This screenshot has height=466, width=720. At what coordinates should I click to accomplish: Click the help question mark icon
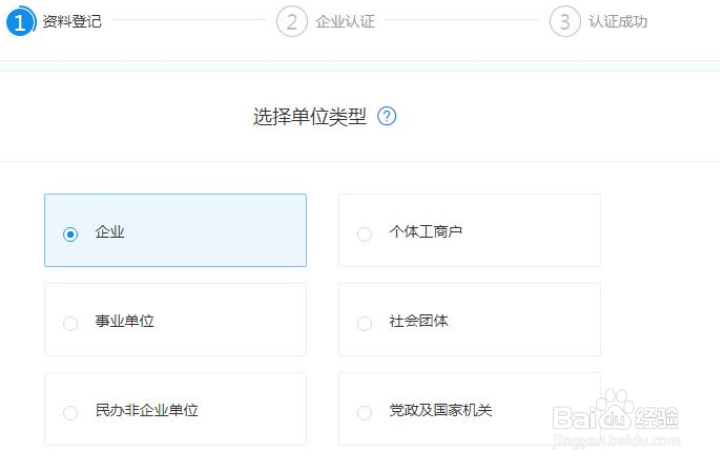(x=387, y=117)
